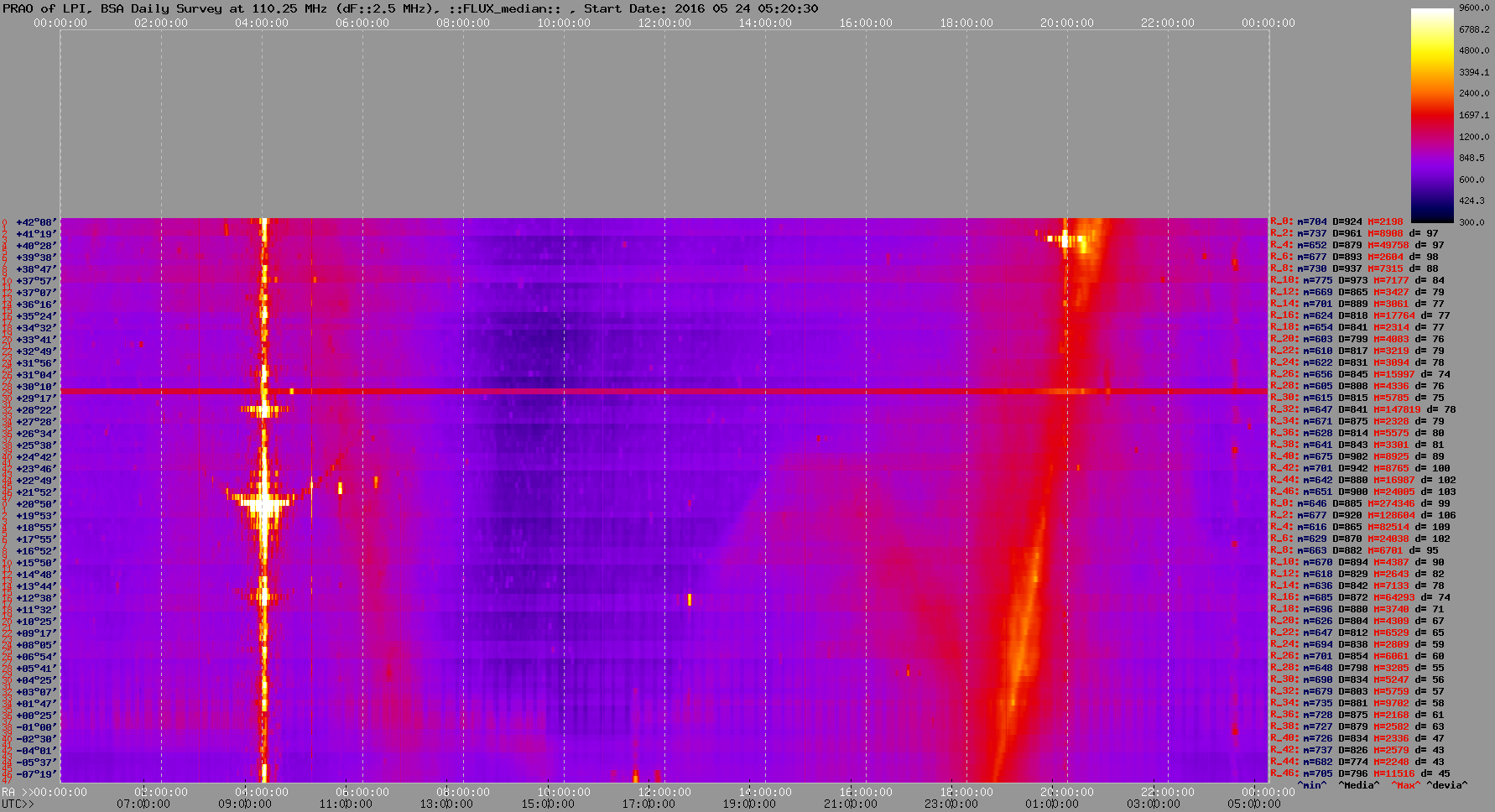Click the UTC axis tick 17:00:00
Screen dimensions: 1495x812
pos(648,804)
